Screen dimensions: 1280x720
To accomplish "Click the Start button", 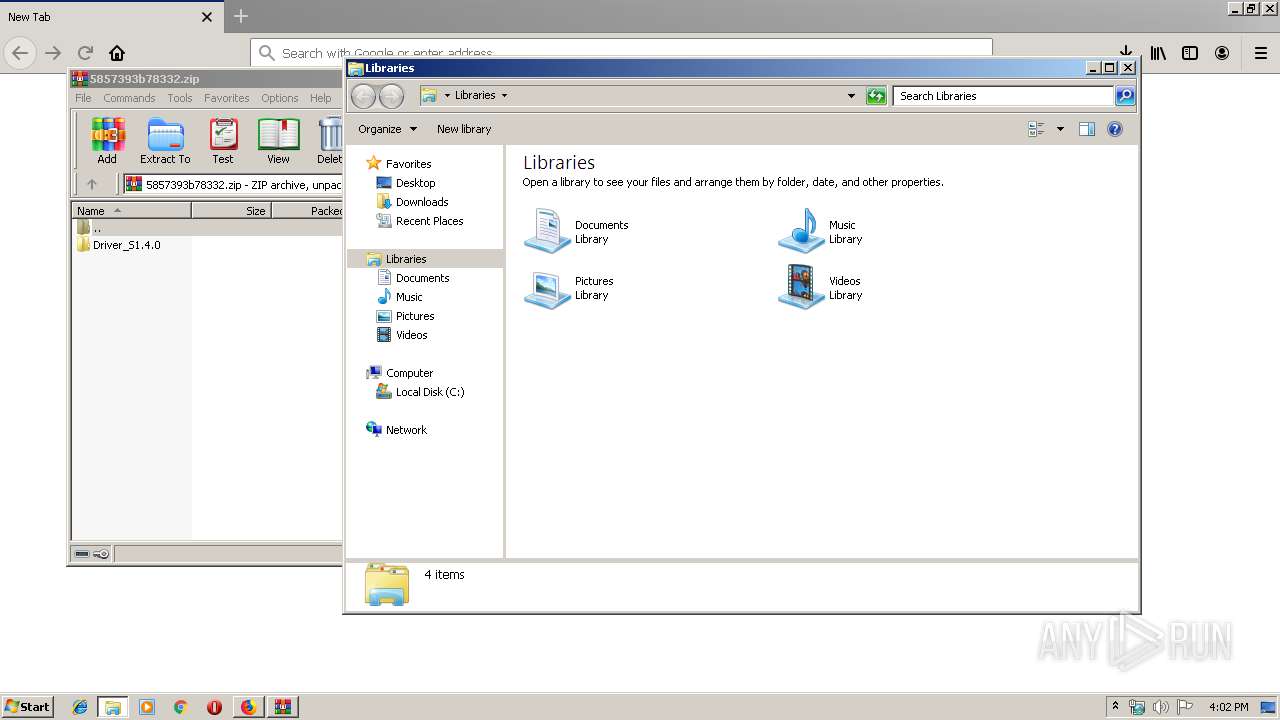I will [x=27, y=707].
